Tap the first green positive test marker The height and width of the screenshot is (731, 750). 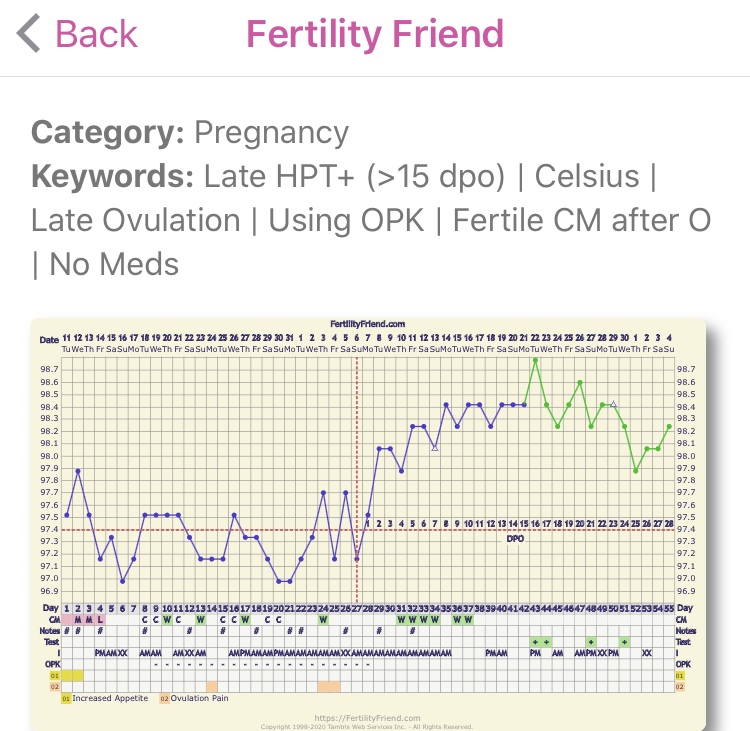535,641
